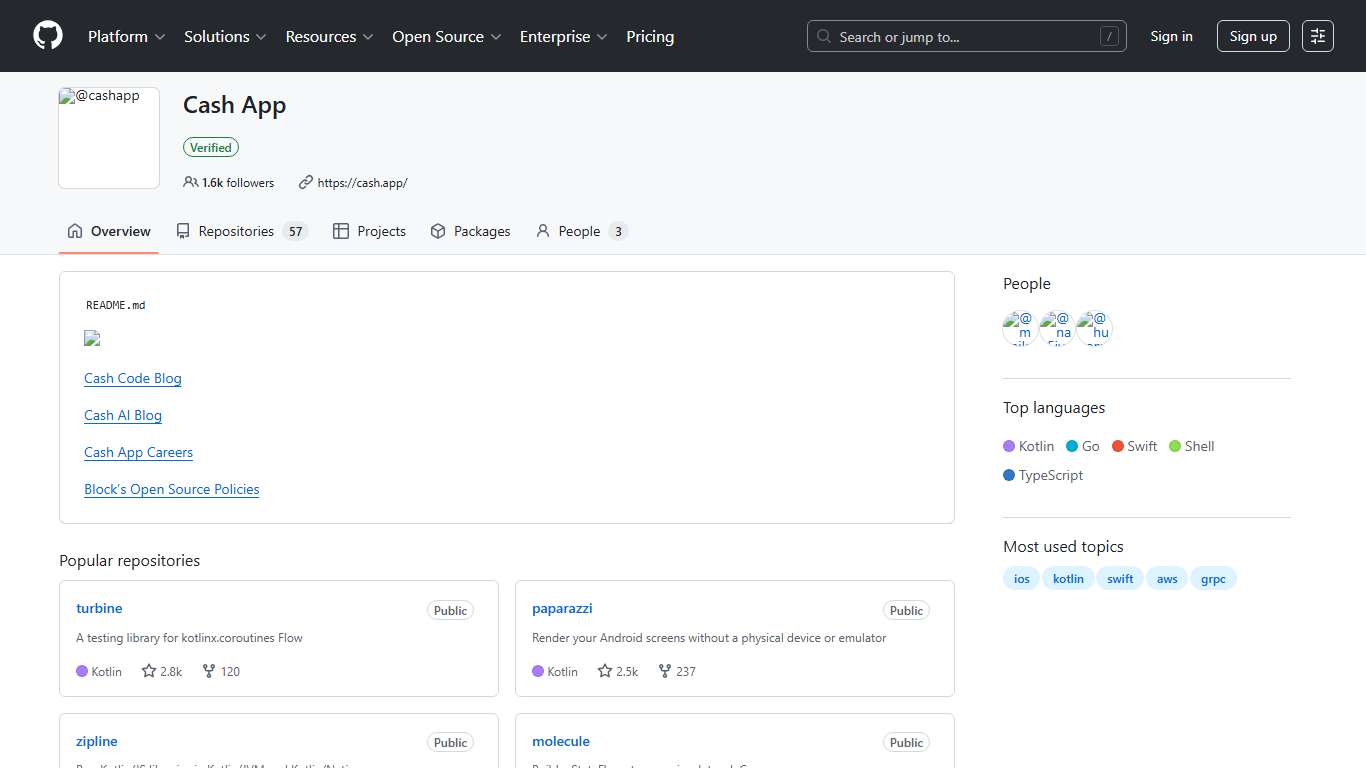Image resolution: width=1366 pixels, height=768 pixels.
Task: Expand the Open Source dropdown menu
Action: [x=445, y=36]
